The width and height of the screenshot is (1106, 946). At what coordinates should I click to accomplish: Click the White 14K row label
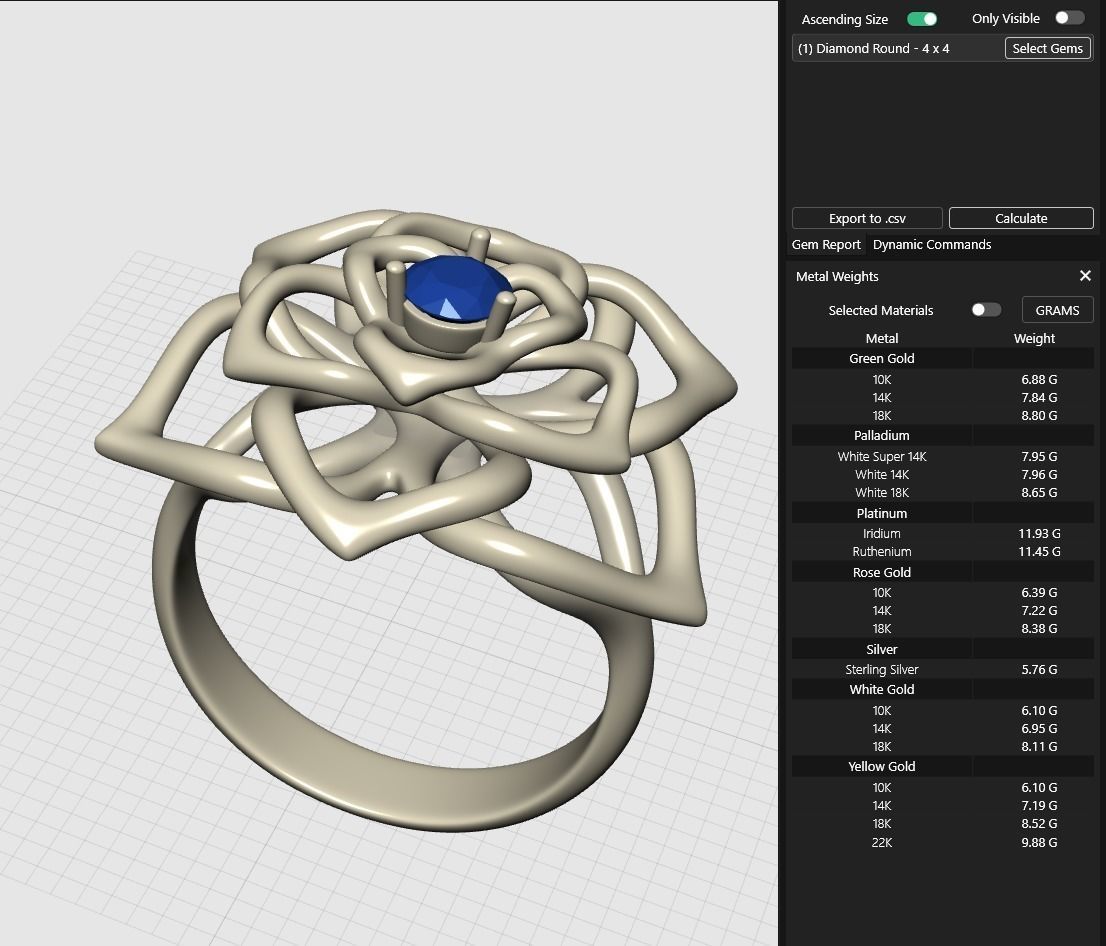pyautogui.click(x=882, y=475)
